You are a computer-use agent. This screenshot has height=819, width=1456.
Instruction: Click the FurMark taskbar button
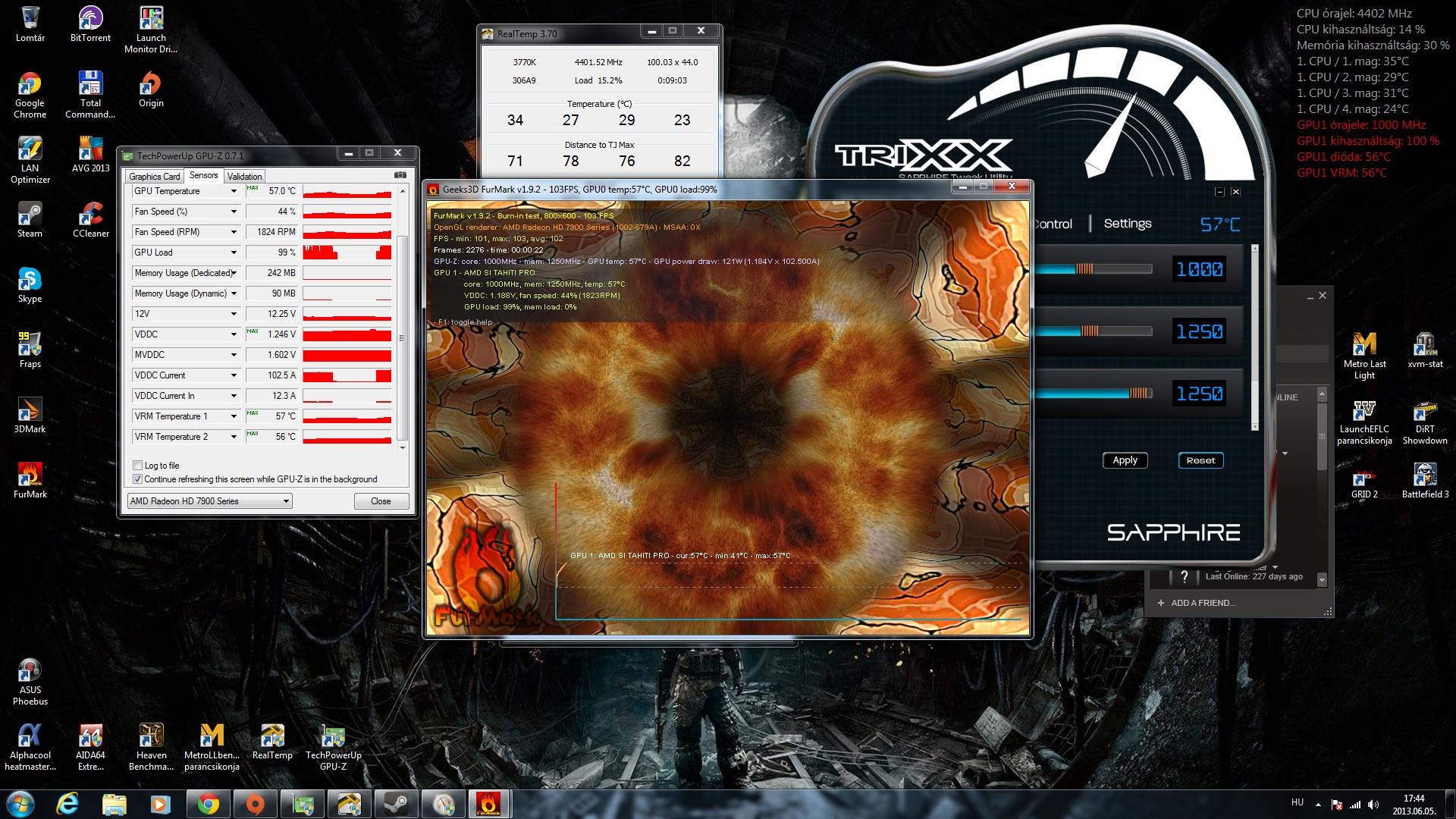(489, 804)
